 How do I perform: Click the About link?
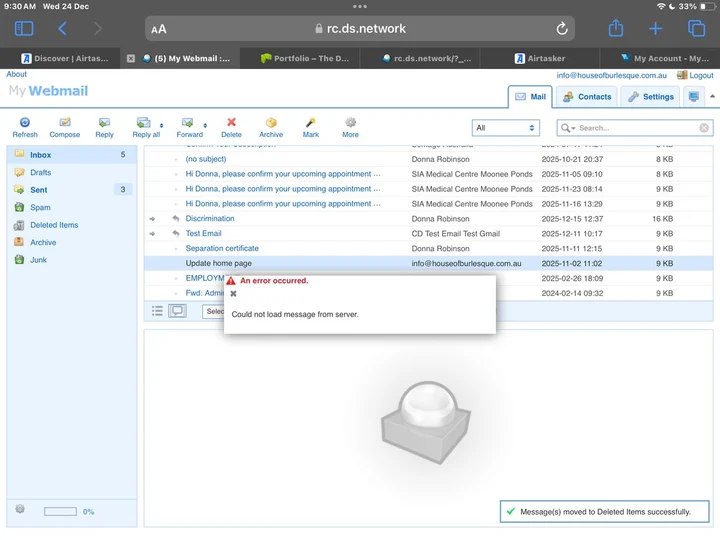[17, 74]
